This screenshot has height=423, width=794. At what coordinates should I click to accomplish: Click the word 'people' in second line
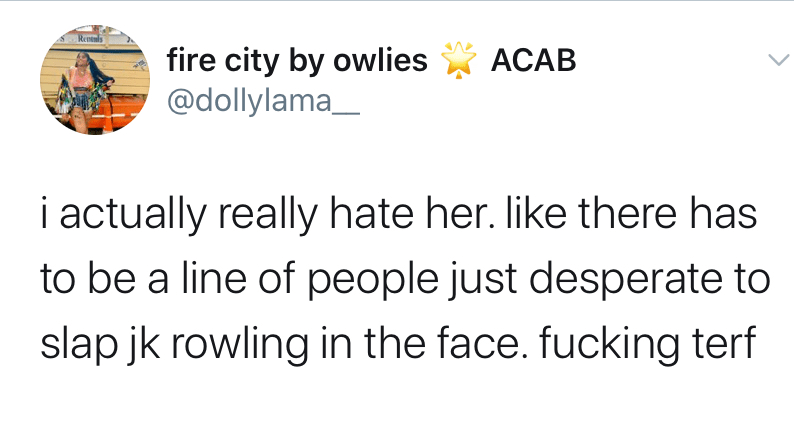point(373,279)
